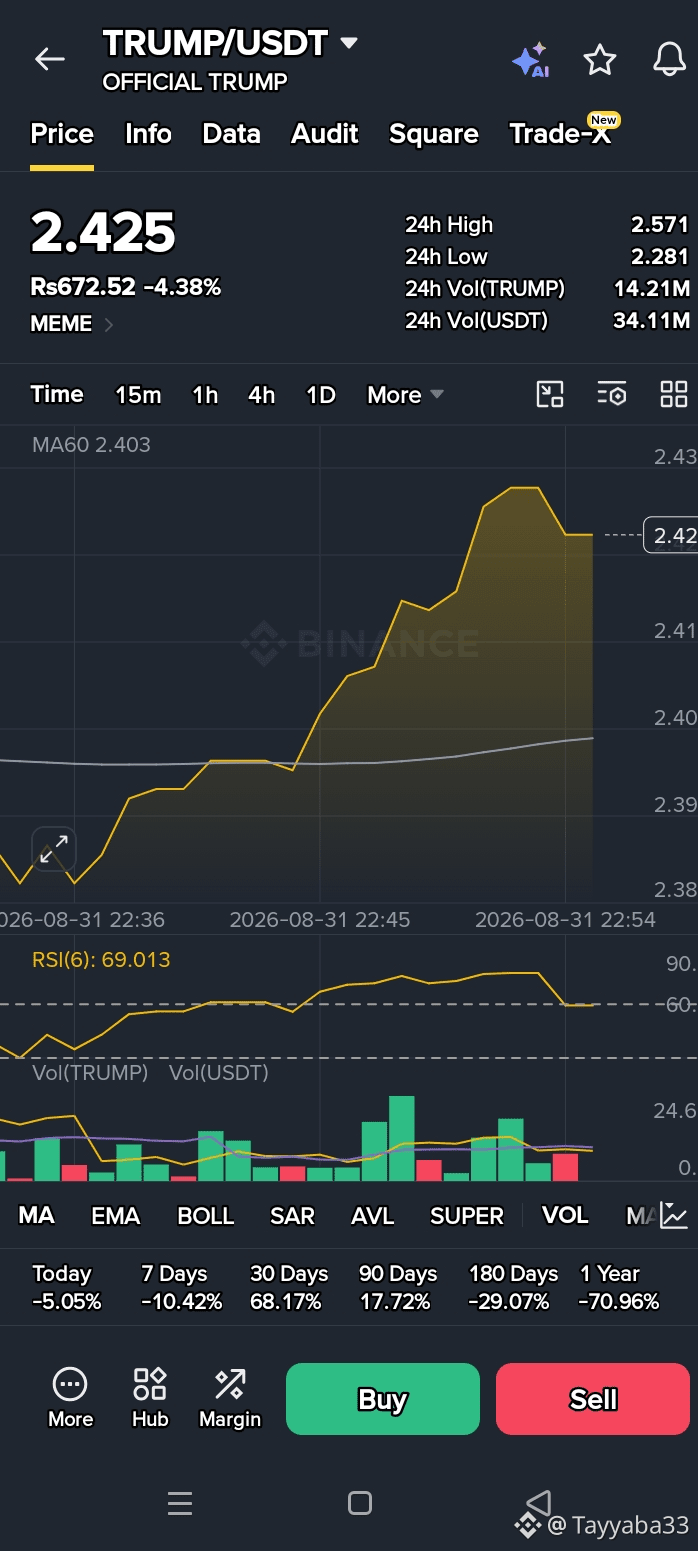Viewport: 698px width, 1551px height.
Task: Tap the red Sell button
Action: (x=593, y=1399)
